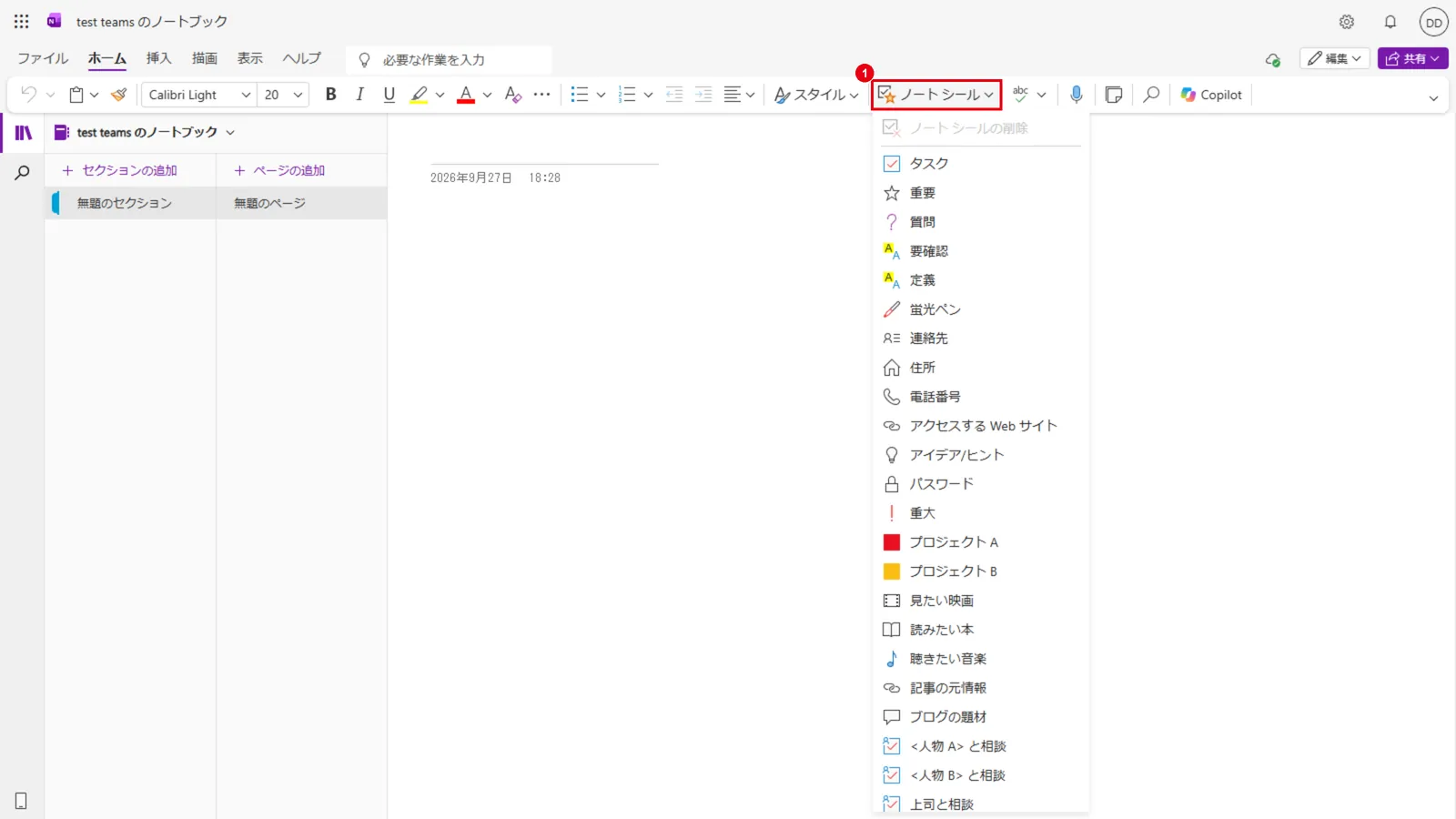Open settings gear in the header
Viewport: 1456px width, 819px height.
pyautogui.click(x=1347, y=22)
